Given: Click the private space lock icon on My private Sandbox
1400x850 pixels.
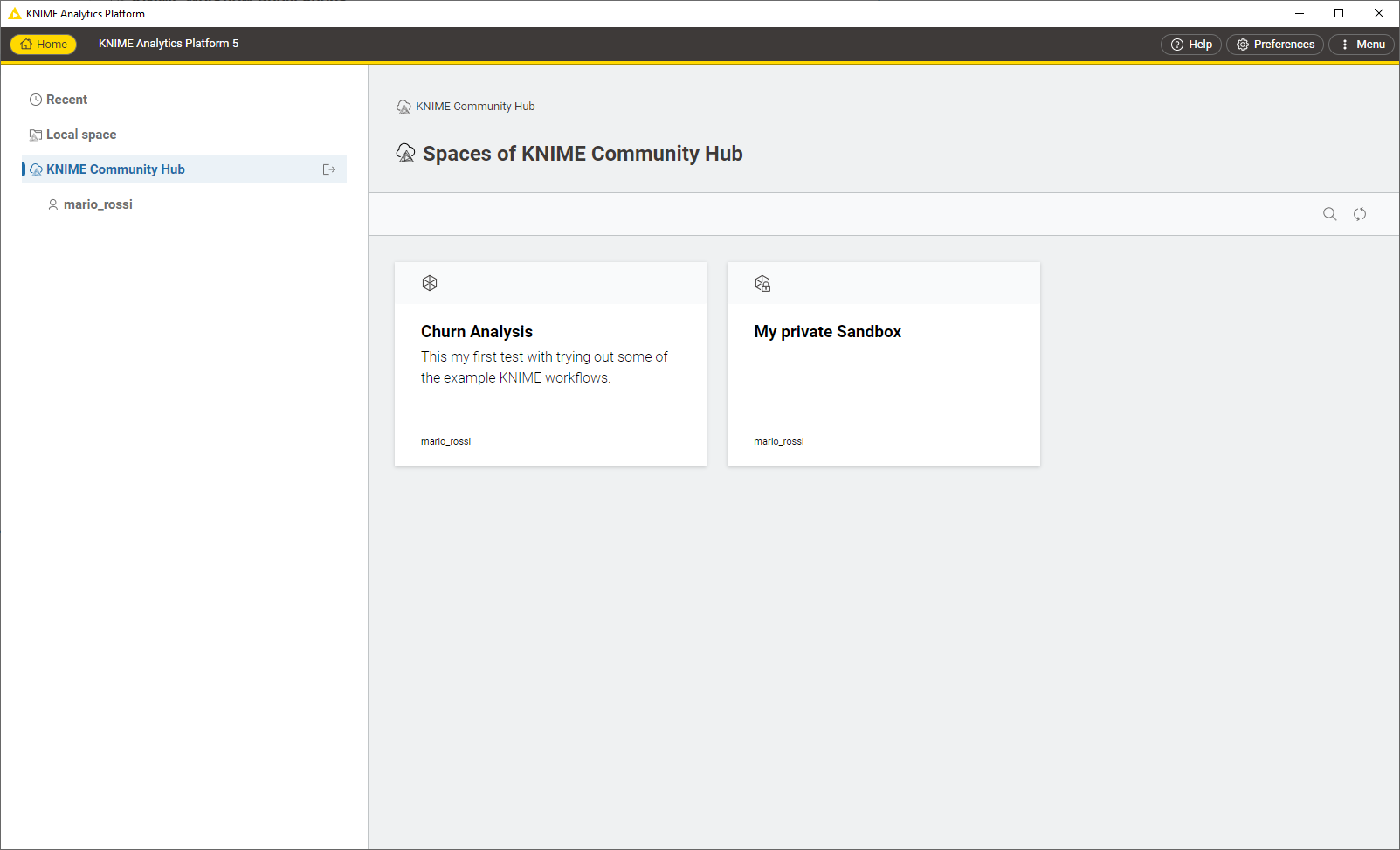Looking at the screenshot, I should pyautogui.click(x=762, y=283).
